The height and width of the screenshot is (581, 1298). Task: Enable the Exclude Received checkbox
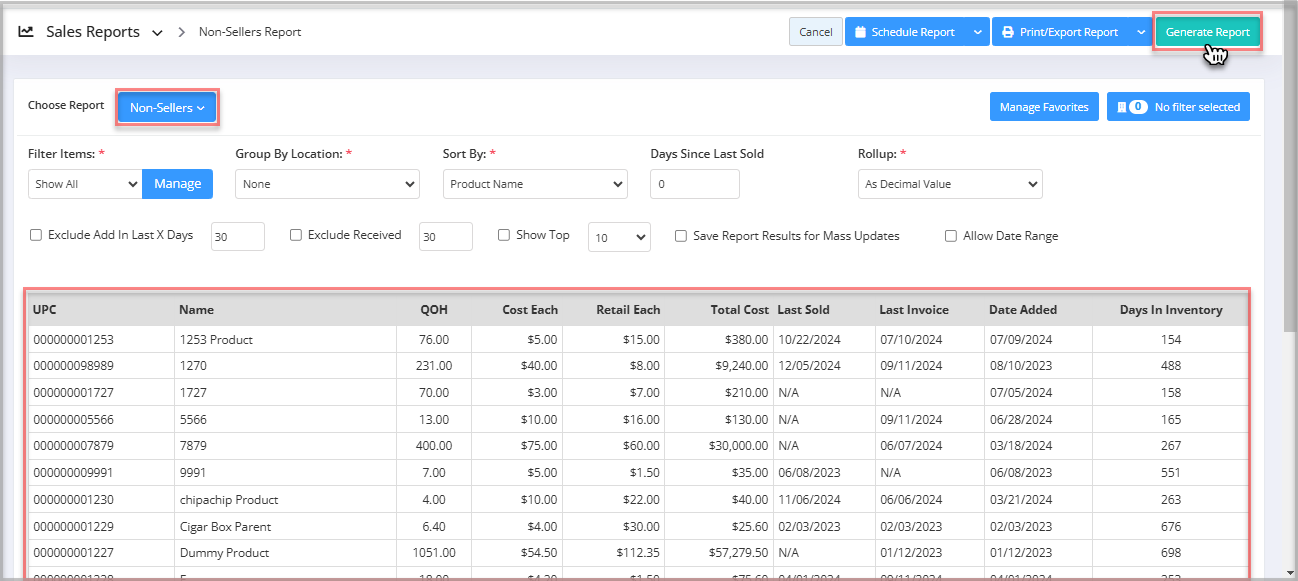296,236
